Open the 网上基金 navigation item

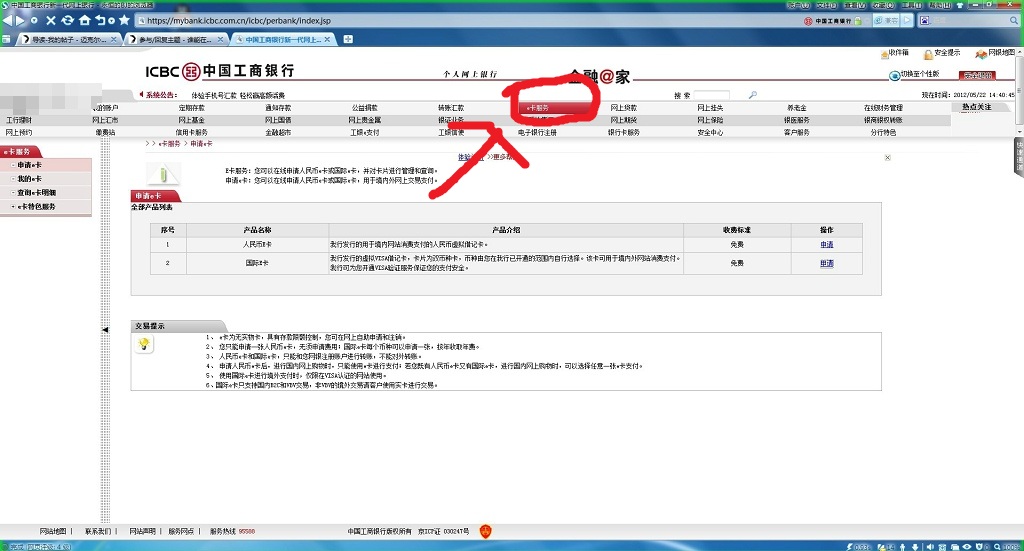(191, 120)
